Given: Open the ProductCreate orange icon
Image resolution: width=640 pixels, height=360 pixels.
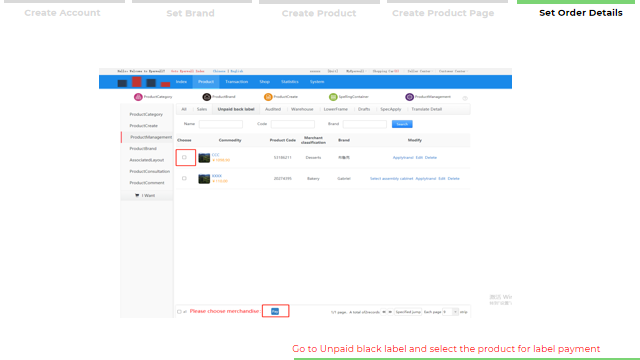Looking at the screenshot, I should click(268, 97).
